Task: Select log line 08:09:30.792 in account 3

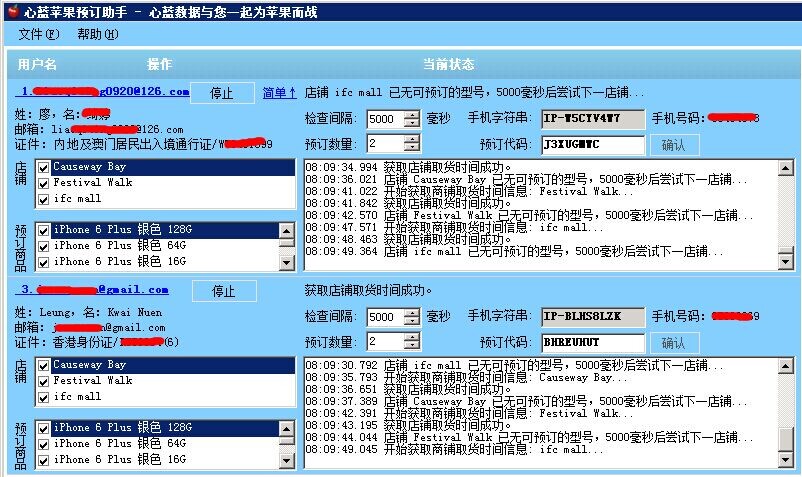Action: (x=514, y=366)
